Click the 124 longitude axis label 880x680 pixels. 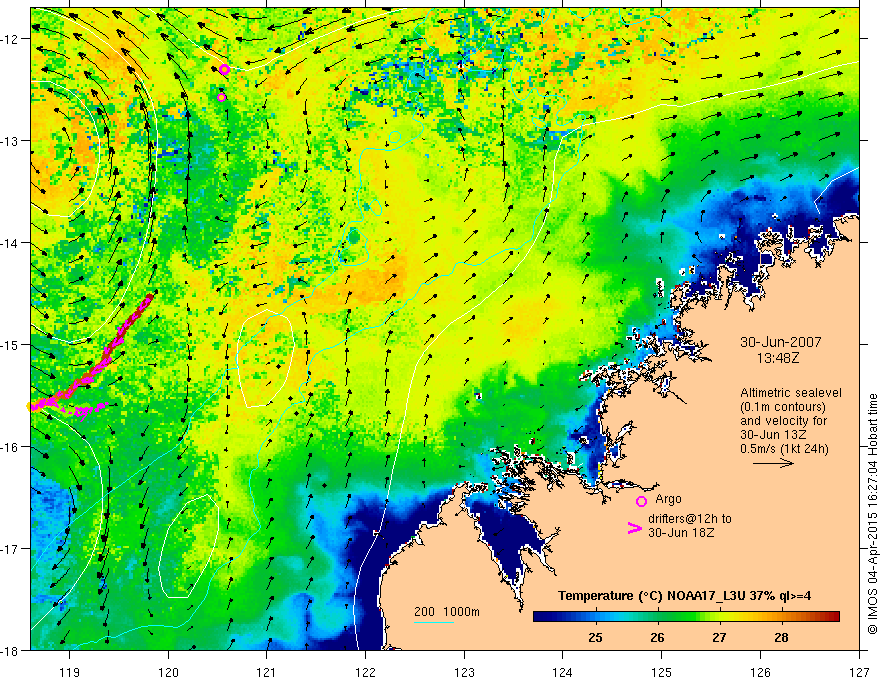[563, 672]
